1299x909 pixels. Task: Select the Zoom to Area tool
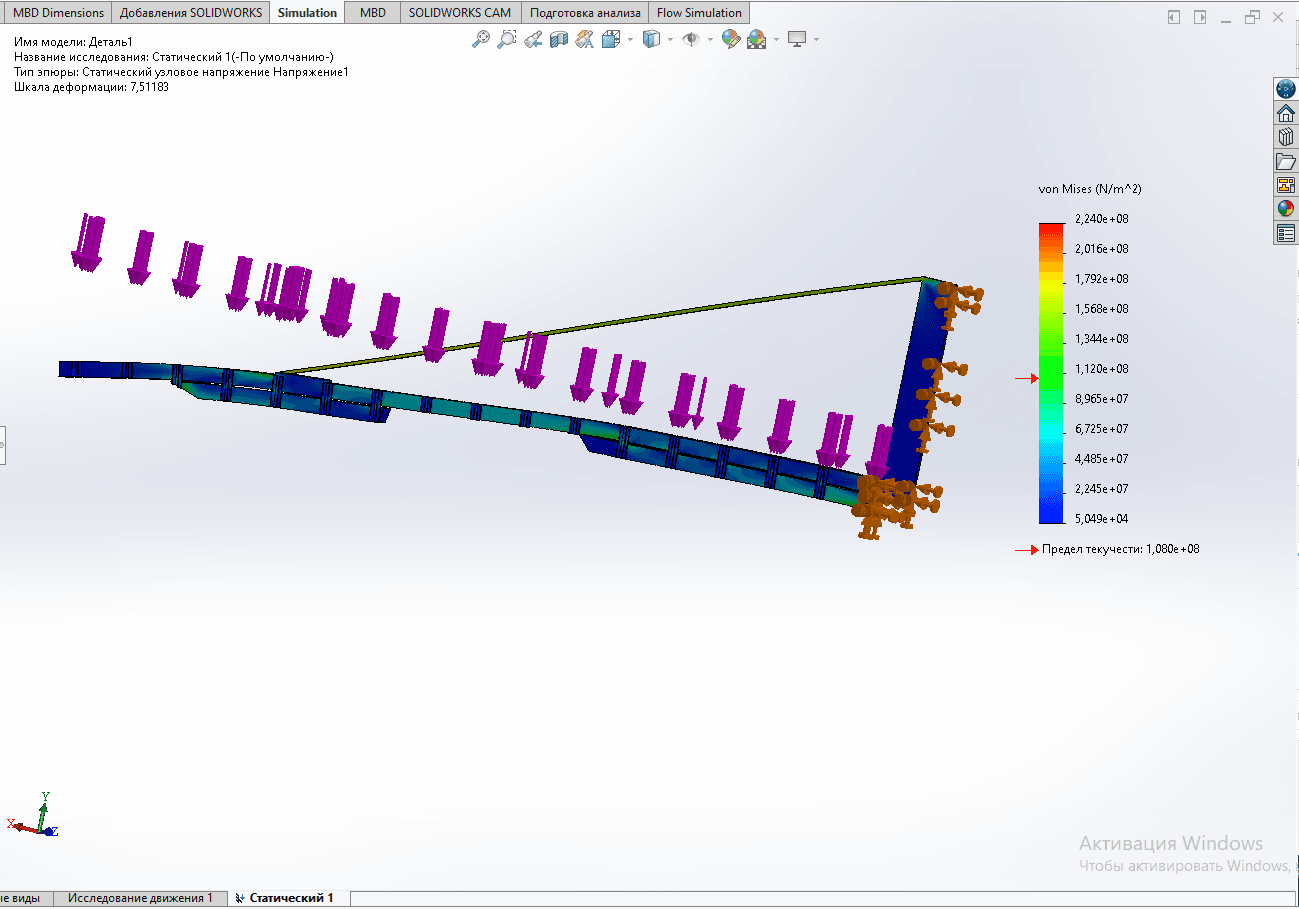(507, 39)
